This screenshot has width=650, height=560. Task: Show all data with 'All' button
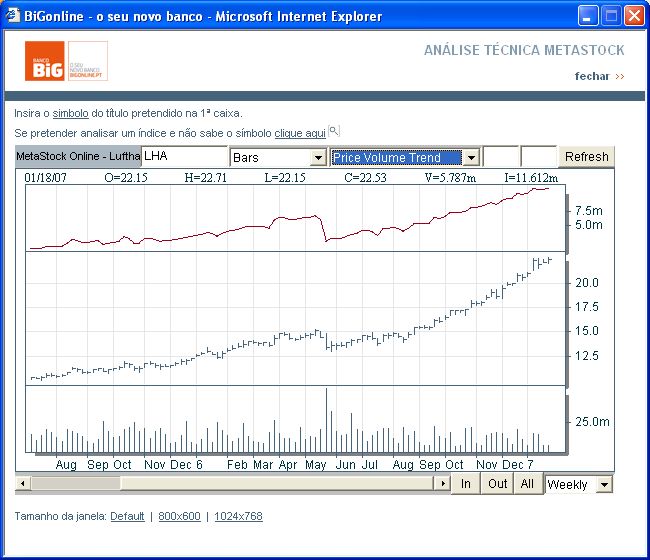527,484
